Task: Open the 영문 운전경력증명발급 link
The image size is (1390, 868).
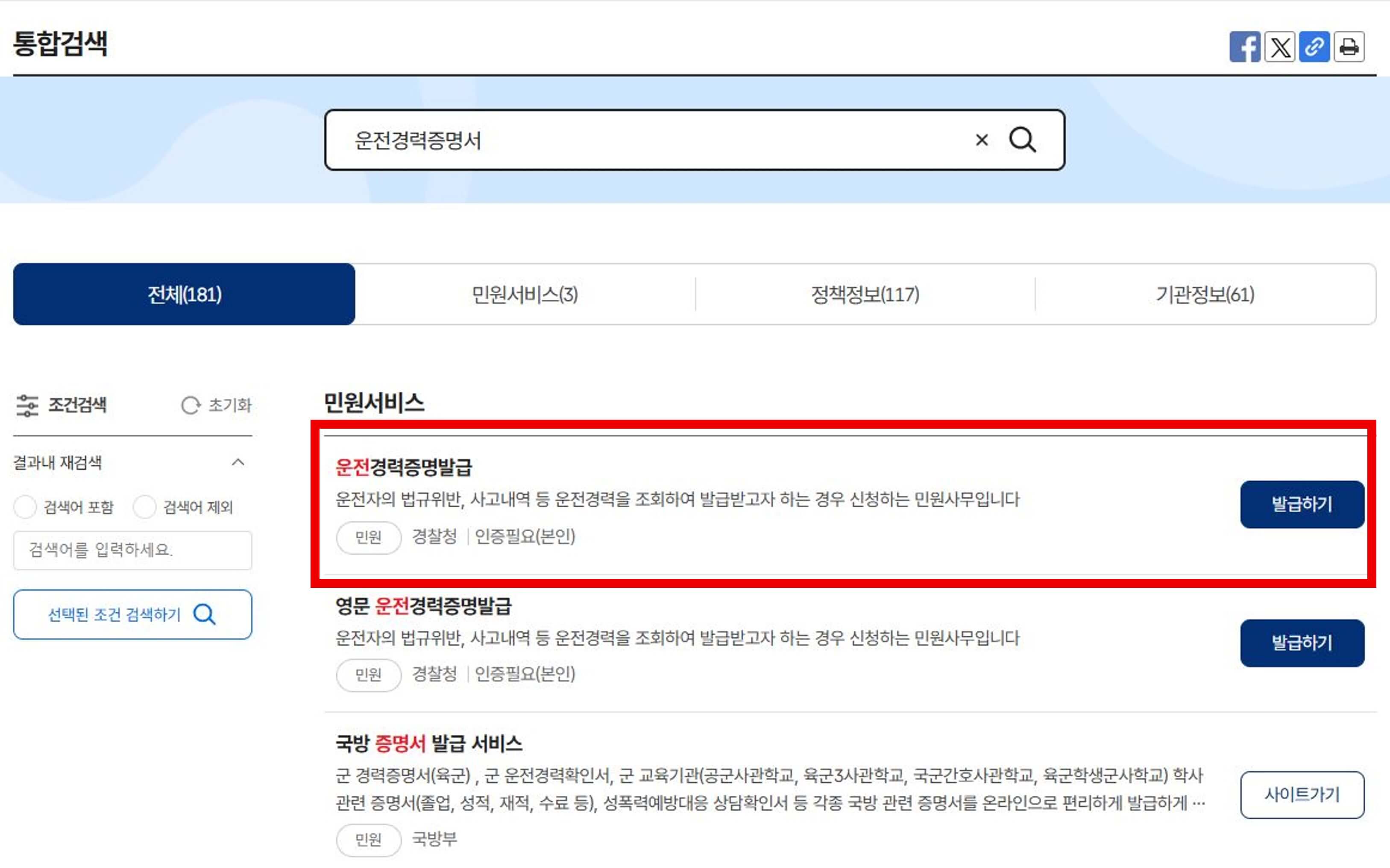Action: click(425, 606)
